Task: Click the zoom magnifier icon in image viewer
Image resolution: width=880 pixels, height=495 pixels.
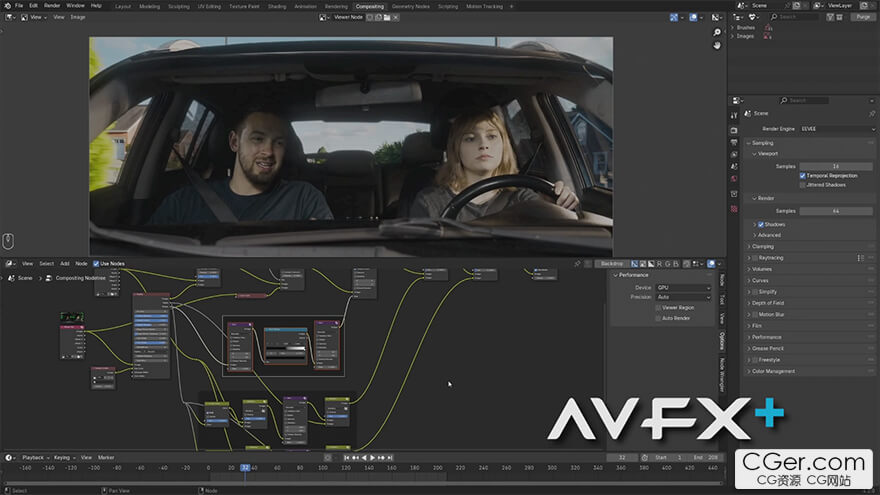Action: coord(717,33)
